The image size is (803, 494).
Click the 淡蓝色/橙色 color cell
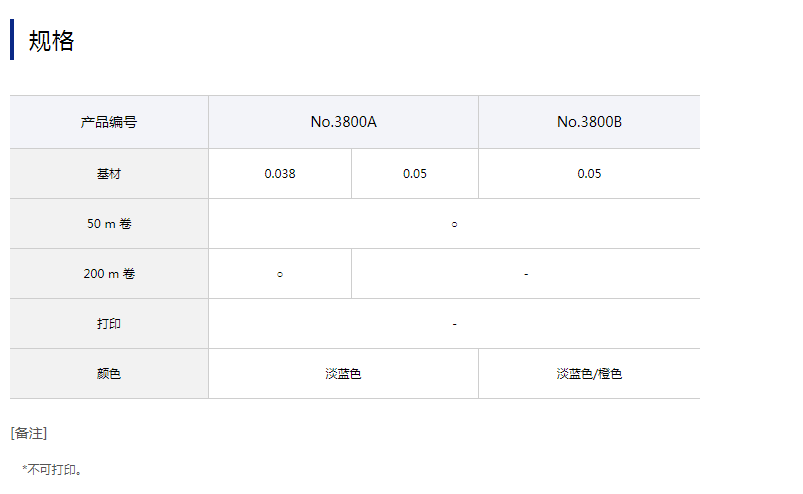589,374
